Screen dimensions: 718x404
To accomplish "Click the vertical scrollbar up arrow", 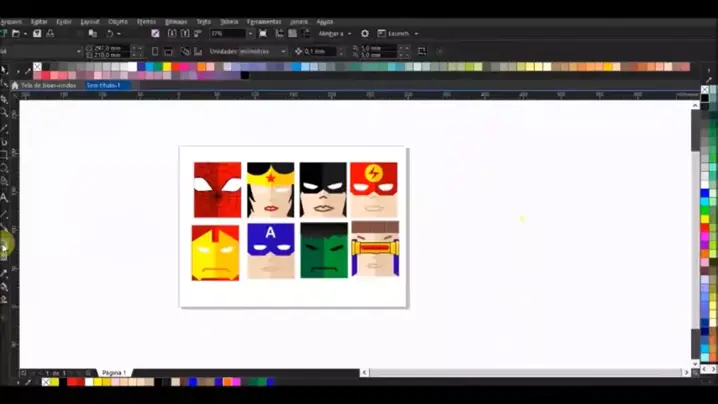I will pyautogui.click(x=695, y=105).
